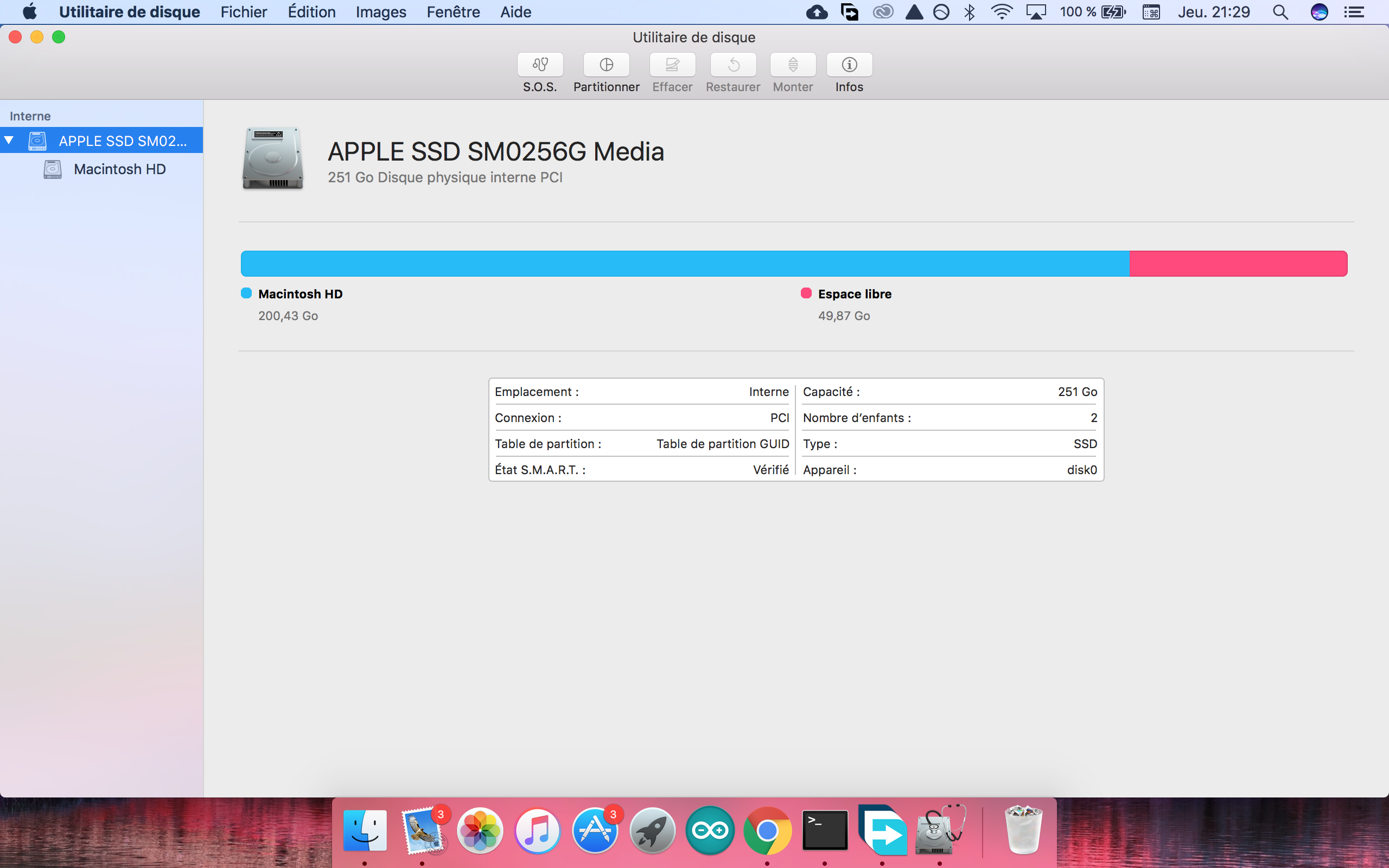Image resolution: width=1389 pixels, height=868 pixels.
Task: Click the pink Espace libre legend dot
Action: [806, 293]
